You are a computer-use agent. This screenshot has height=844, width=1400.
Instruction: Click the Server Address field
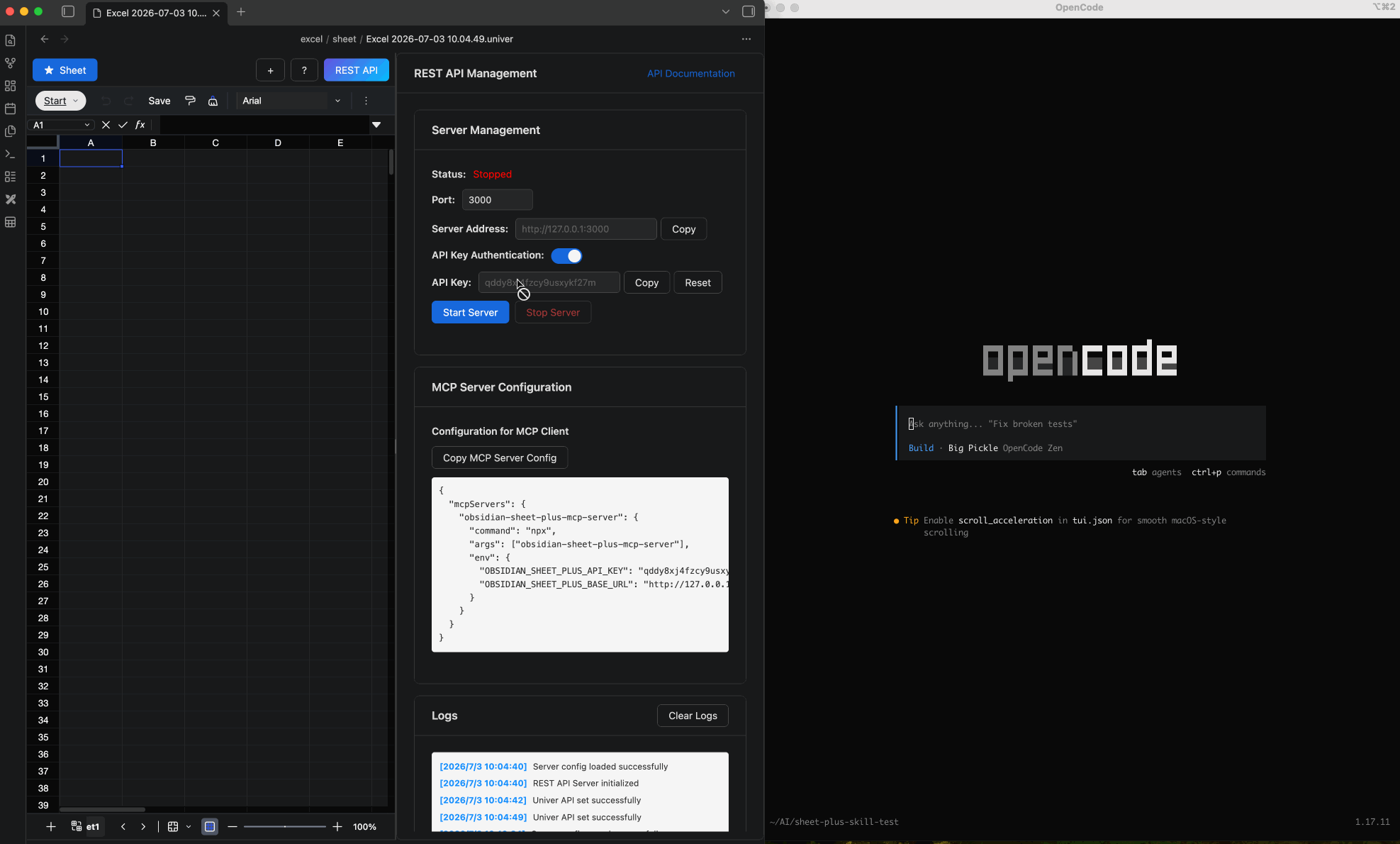point(586,229)
